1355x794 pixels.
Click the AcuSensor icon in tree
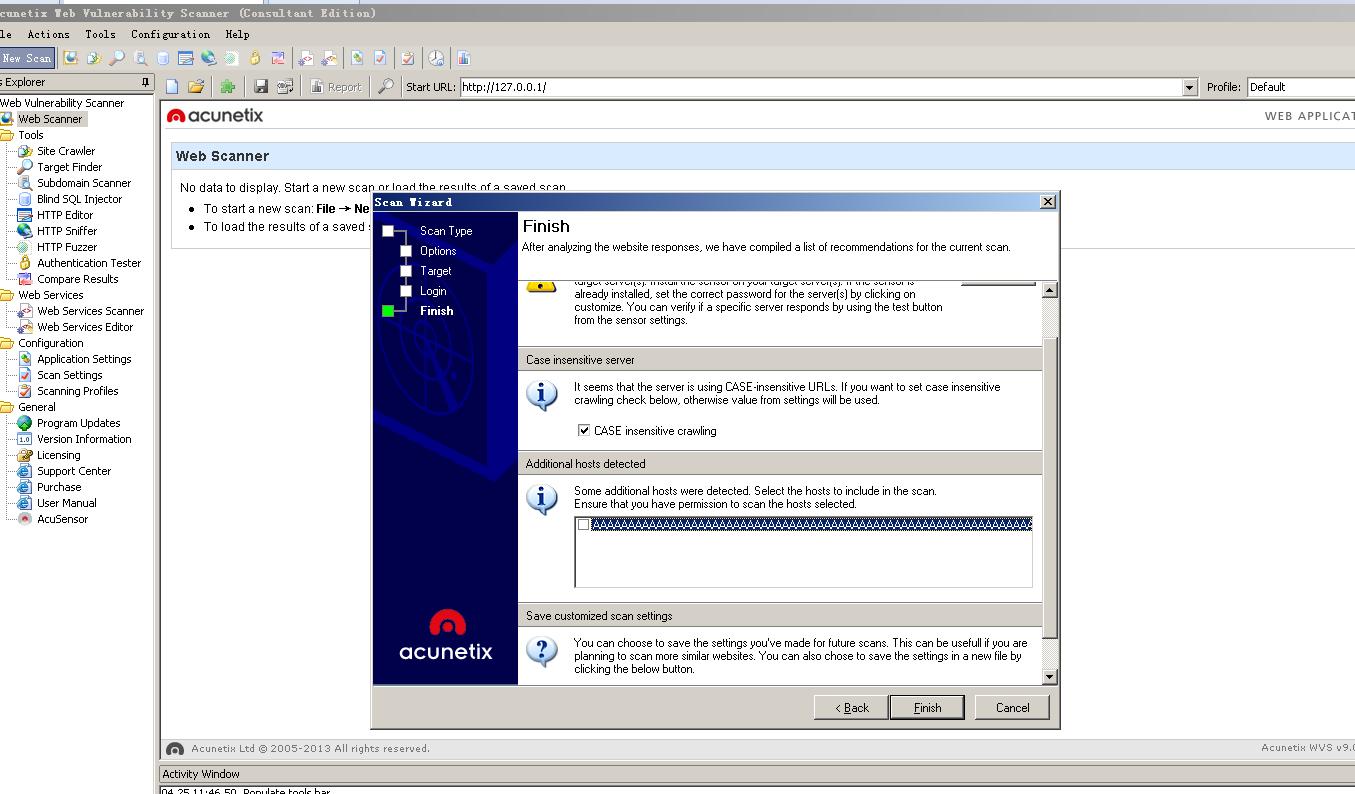point(25,519)
